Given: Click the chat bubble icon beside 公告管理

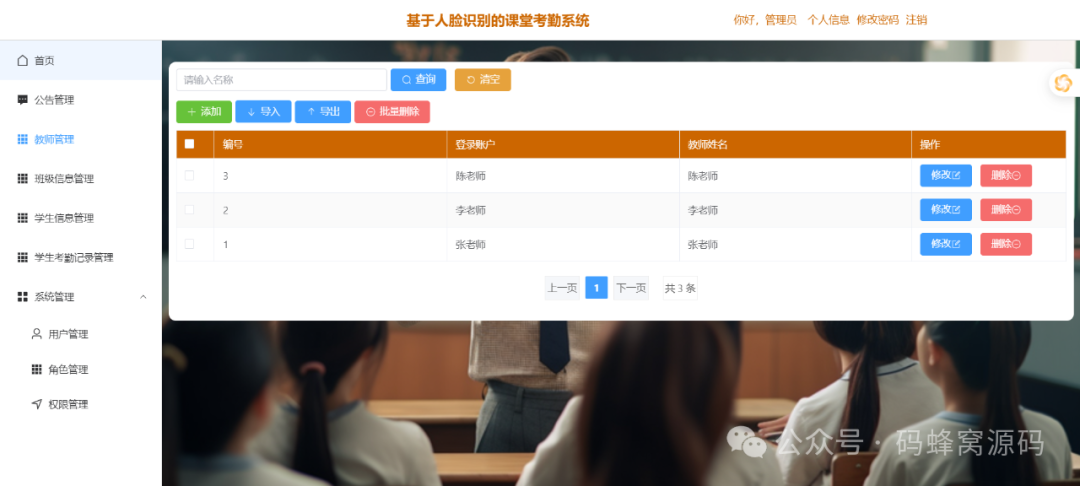Looking at the screenshot, I should pos(23,100).
